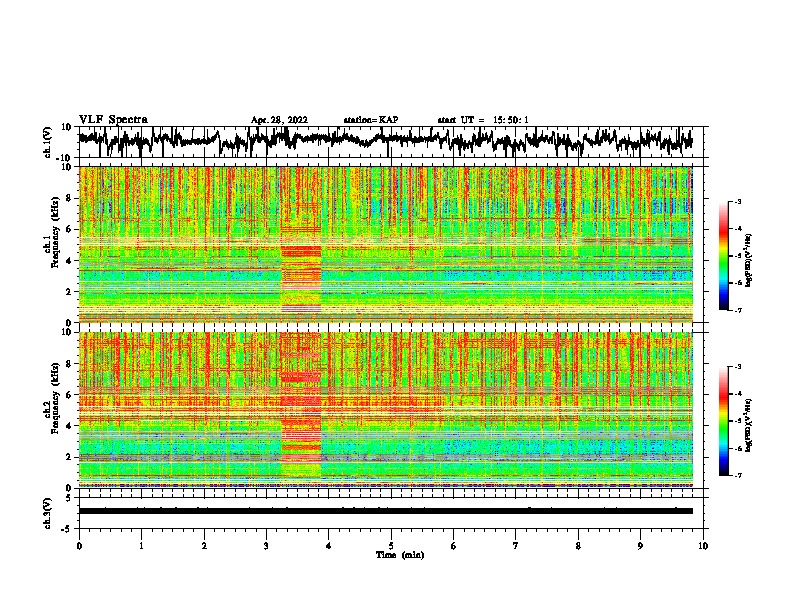Click the "VLF Spectra" plot title
Image resolution: width=792 pixels, height=612 pixels.
click(x=113, y=120)
